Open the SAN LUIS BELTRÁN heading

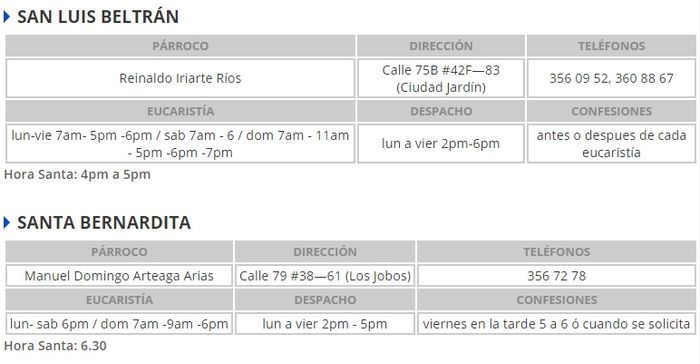pyautogui.click(x=98, y=17)
